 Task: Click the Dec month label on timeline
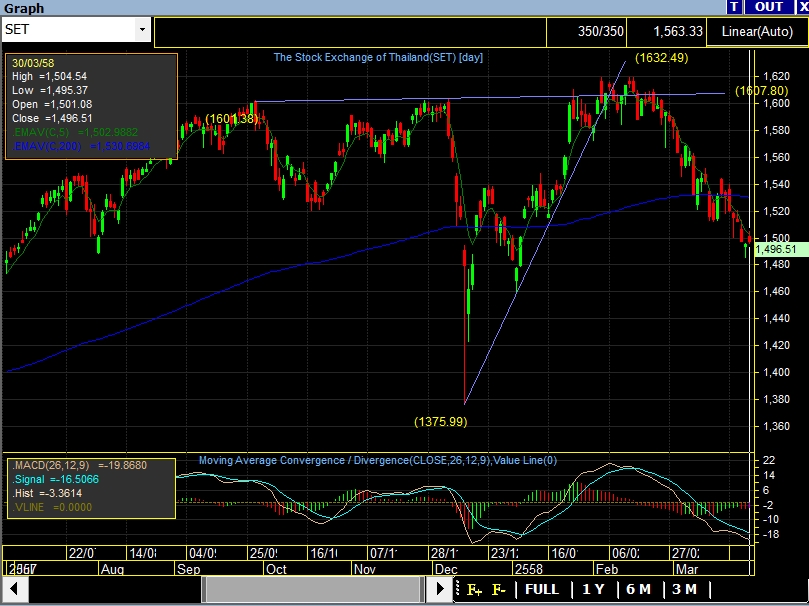point(446,569)
